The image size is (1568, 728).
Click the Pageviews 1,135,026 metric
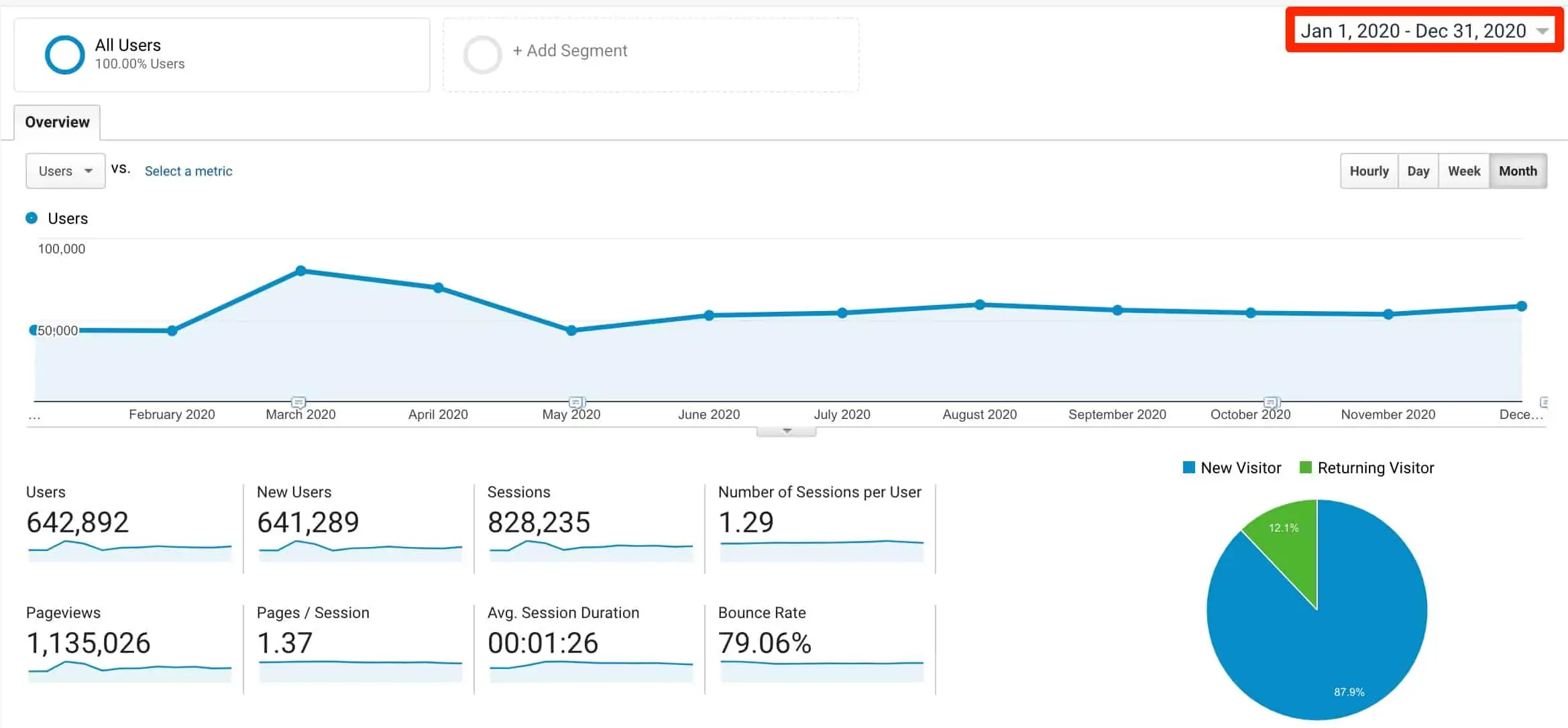[88, 643]
